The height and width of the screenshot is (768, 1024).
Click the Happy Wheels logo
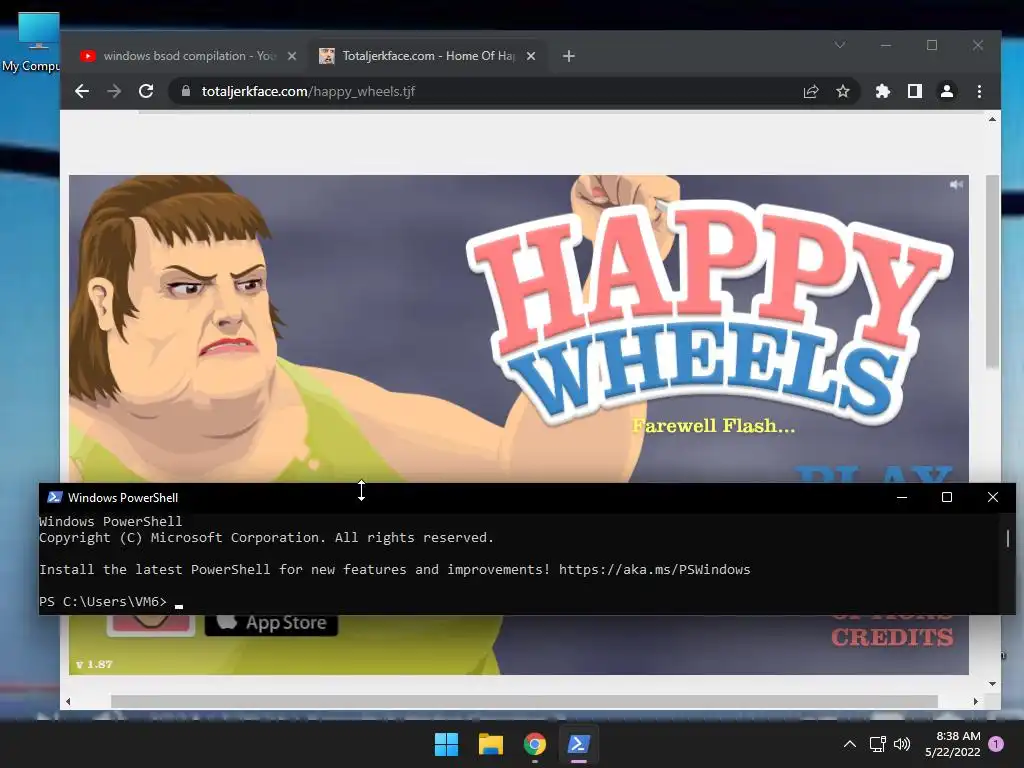709,312
